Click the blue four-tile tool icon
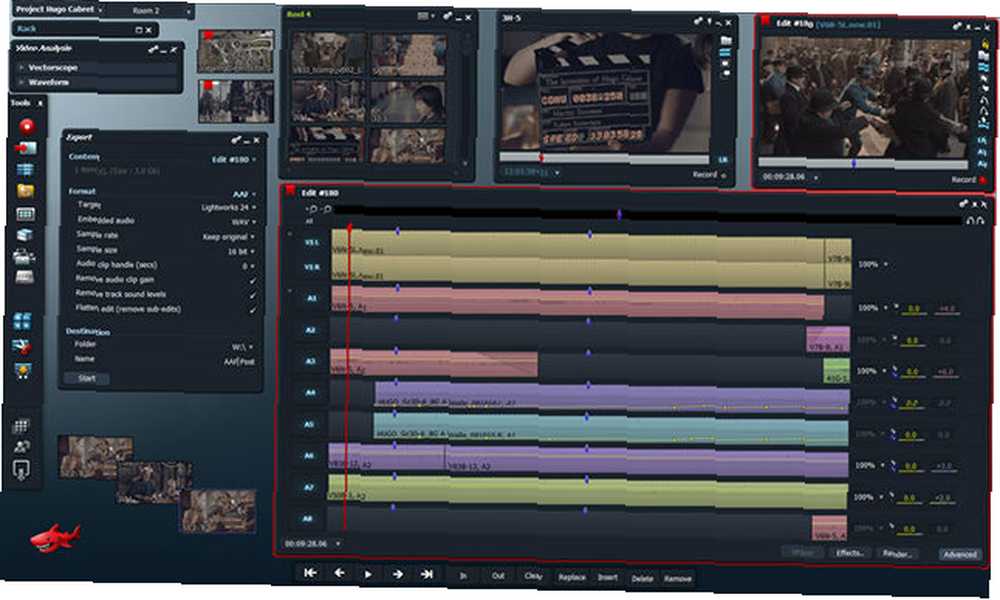The width and height of the screenshot is (1000, 600). click(x=22, y=321)
